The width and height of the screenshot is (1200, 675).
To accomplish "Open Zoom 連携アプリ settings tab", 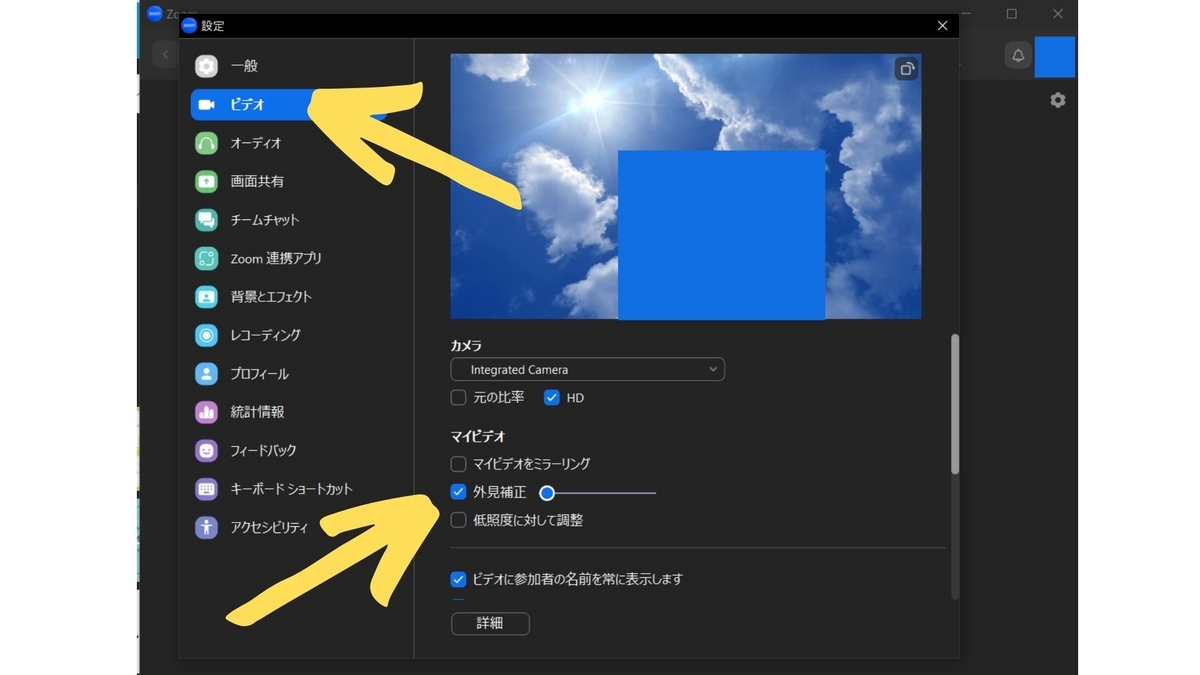I will click(x=289, y=259).
